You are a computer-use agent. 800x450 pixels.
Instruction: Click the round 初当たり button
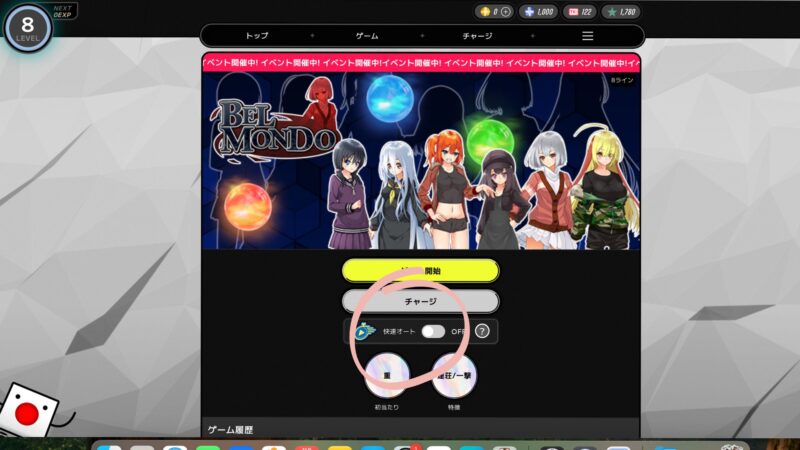[x=387, y=377]
